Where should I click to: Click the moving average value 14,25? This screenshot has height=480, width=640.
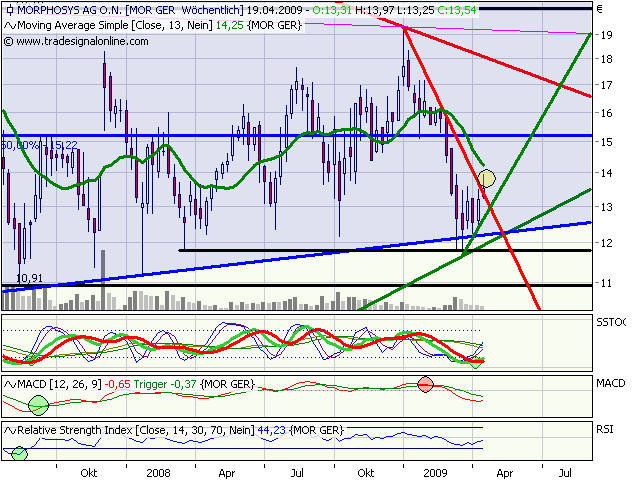click(229, 26)
